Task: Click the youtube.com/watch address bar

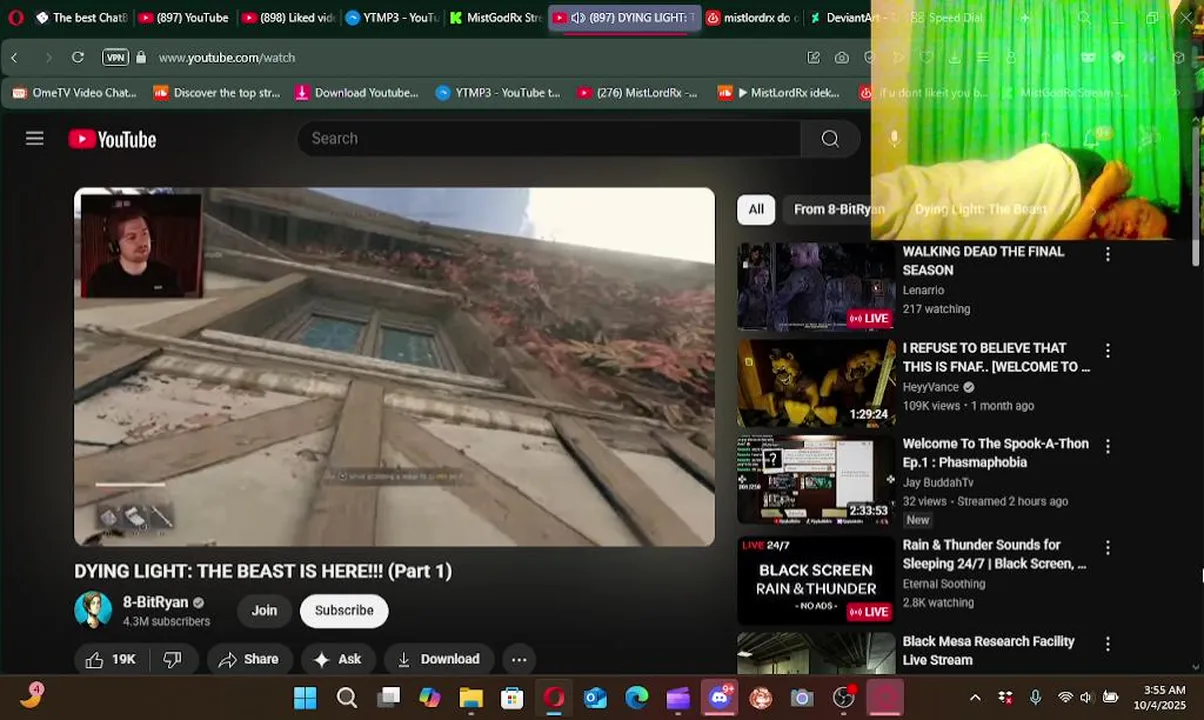Action: pyautogui.click(x=227, y=58)
